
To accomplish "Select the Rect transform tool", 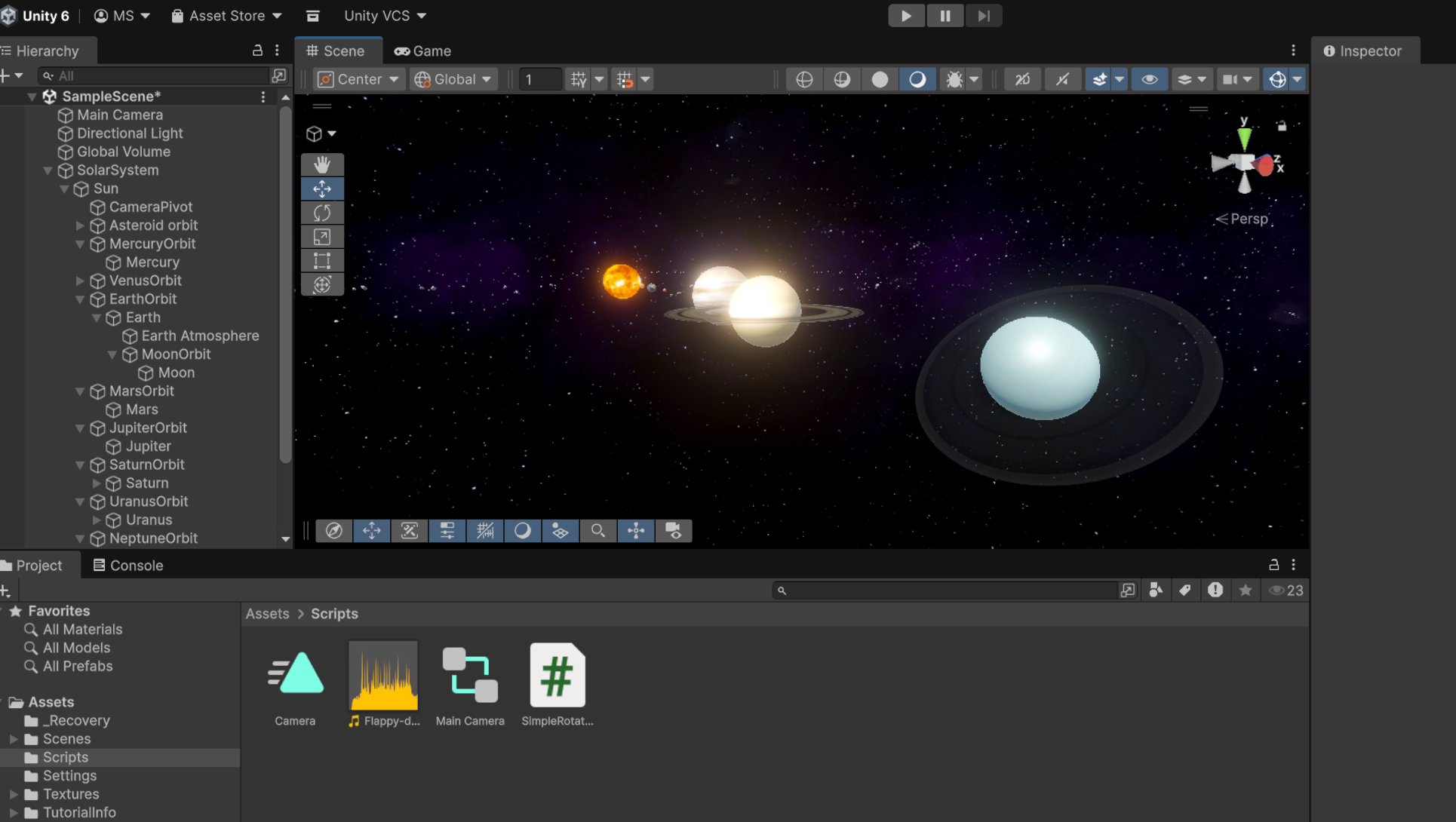I will [322, 261].
